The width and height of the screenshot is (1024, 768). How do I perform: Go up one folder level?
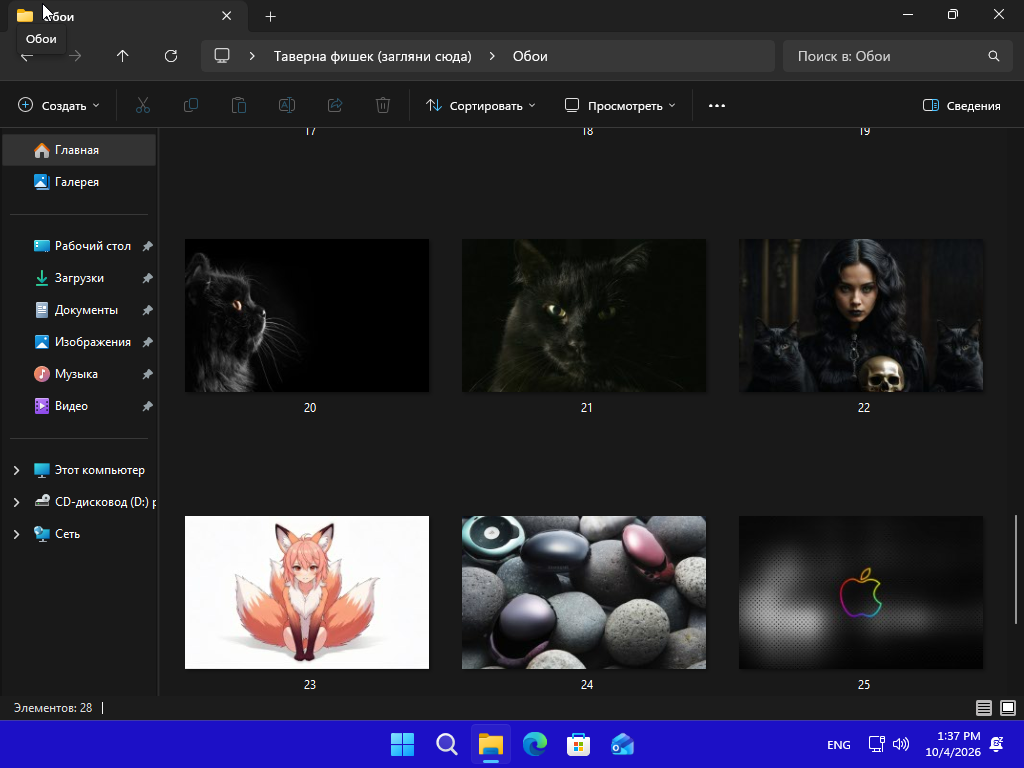pyautogui.click(x=123, y=56)
